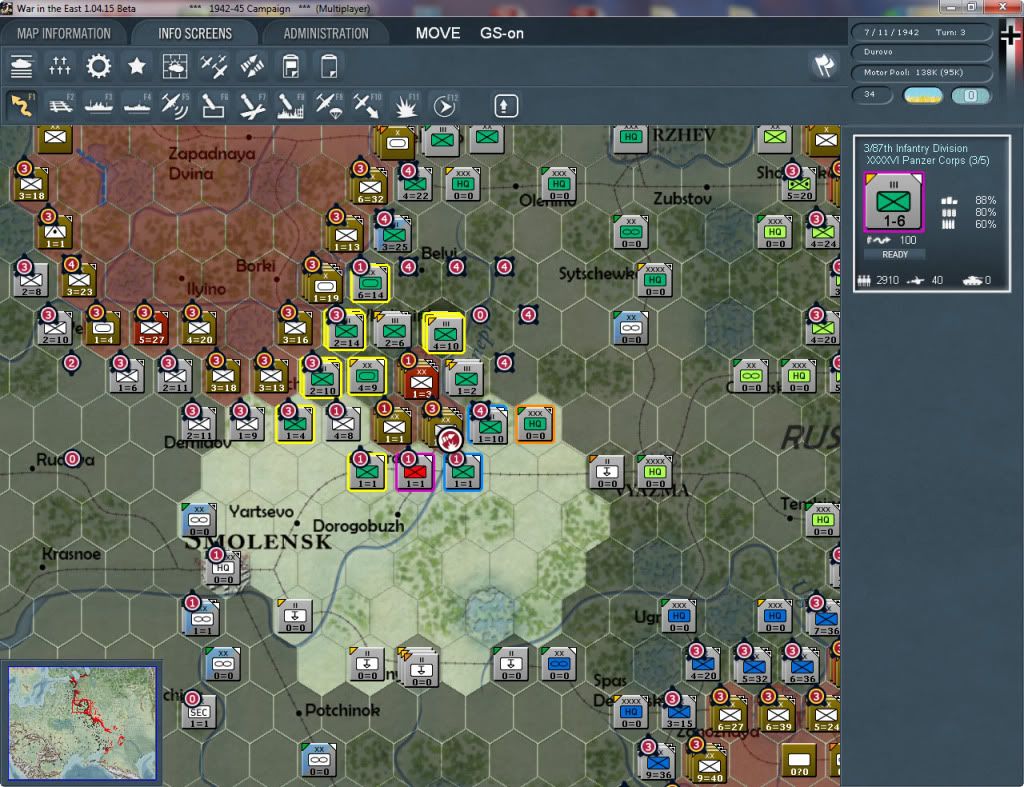Click the READY status label
The height and width of the screenshot is (787, 1024).
pos(895,255)
